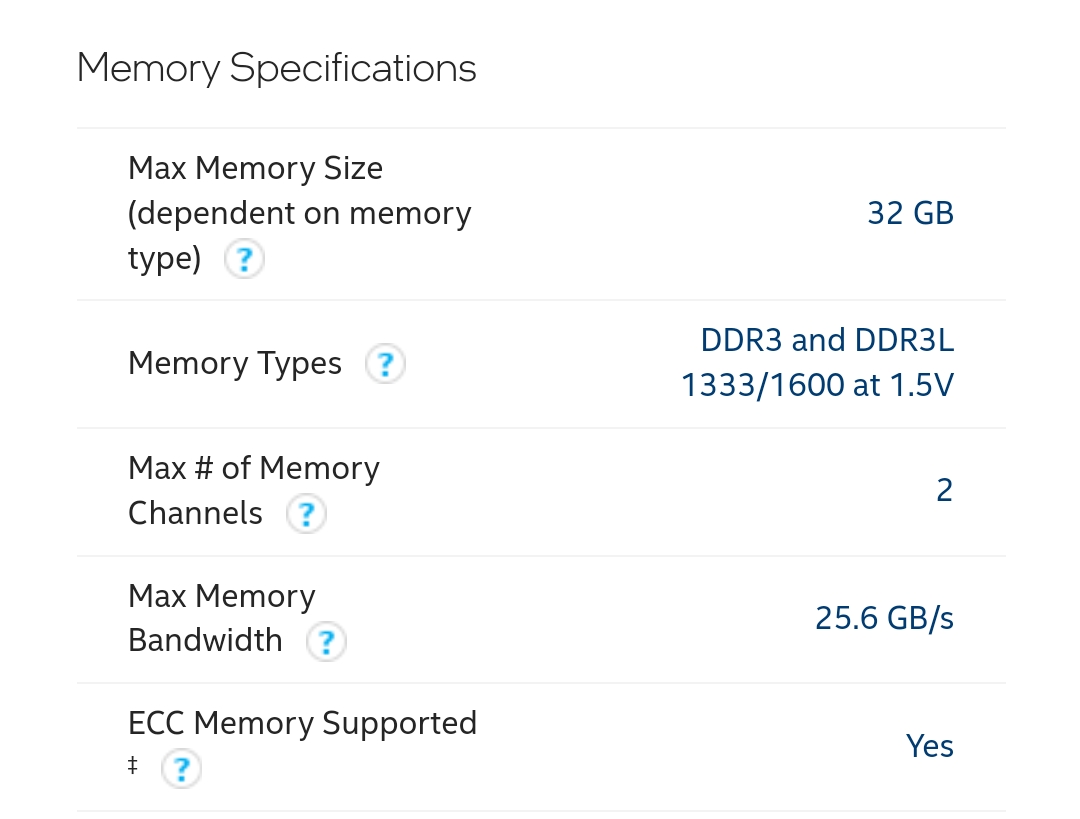Click the 25.6 GB/s bandwidth value
Image resolution: width=1080 pixels, height=819 pixels.
coord(884,619)
